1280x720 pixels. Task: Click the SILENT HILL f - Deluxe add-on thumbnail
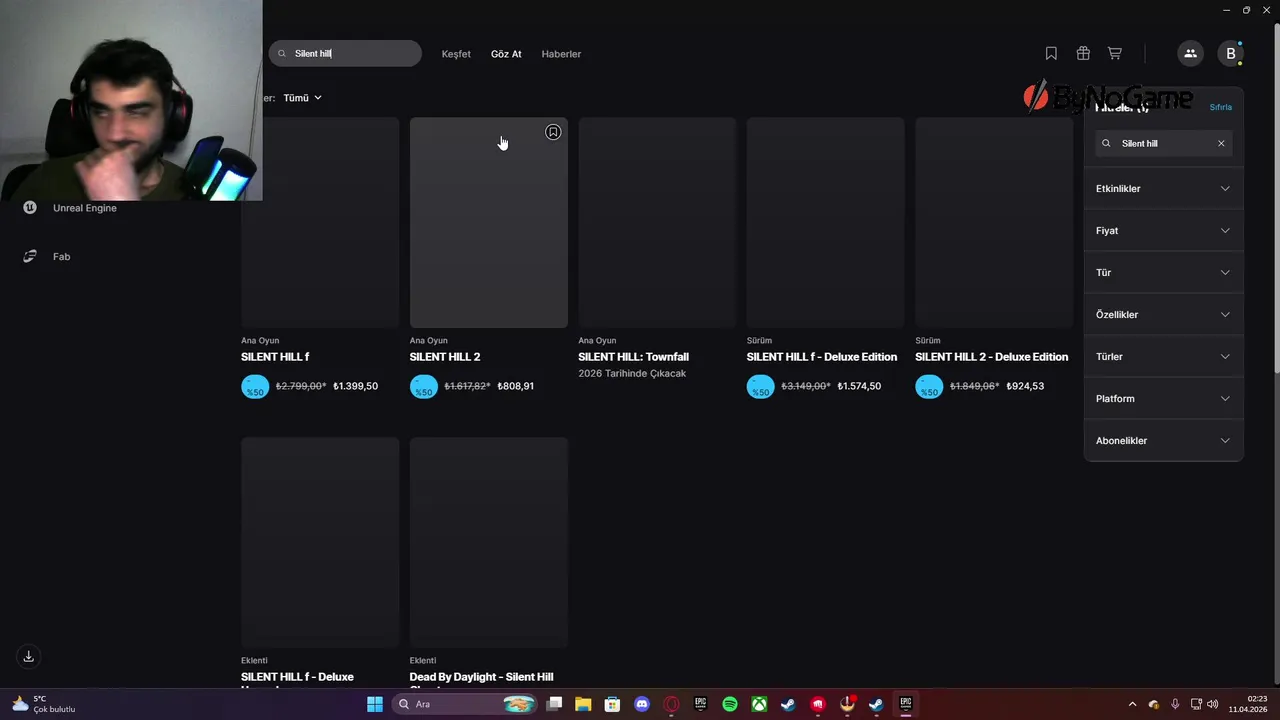click(320, 542)
